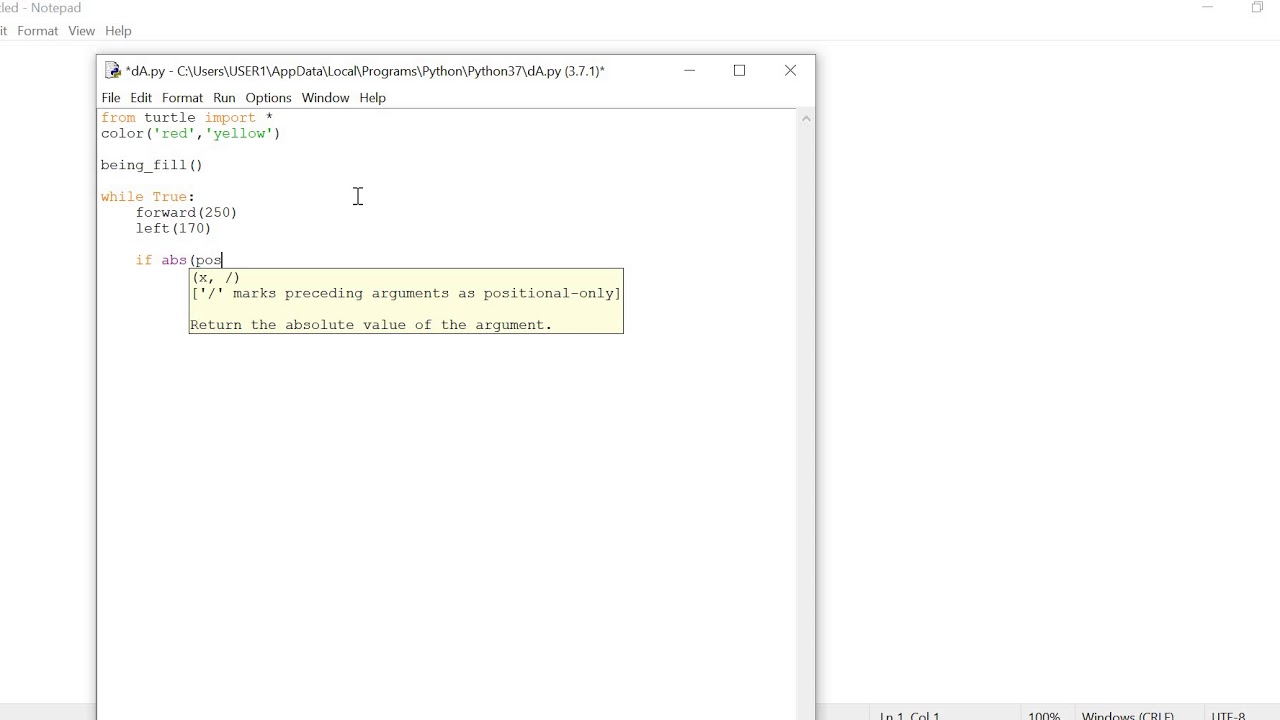Image resolution: width=1280 pixels, height=720 pixels.
Task: Open the Edit menu in IDLE
Action: 141,98
